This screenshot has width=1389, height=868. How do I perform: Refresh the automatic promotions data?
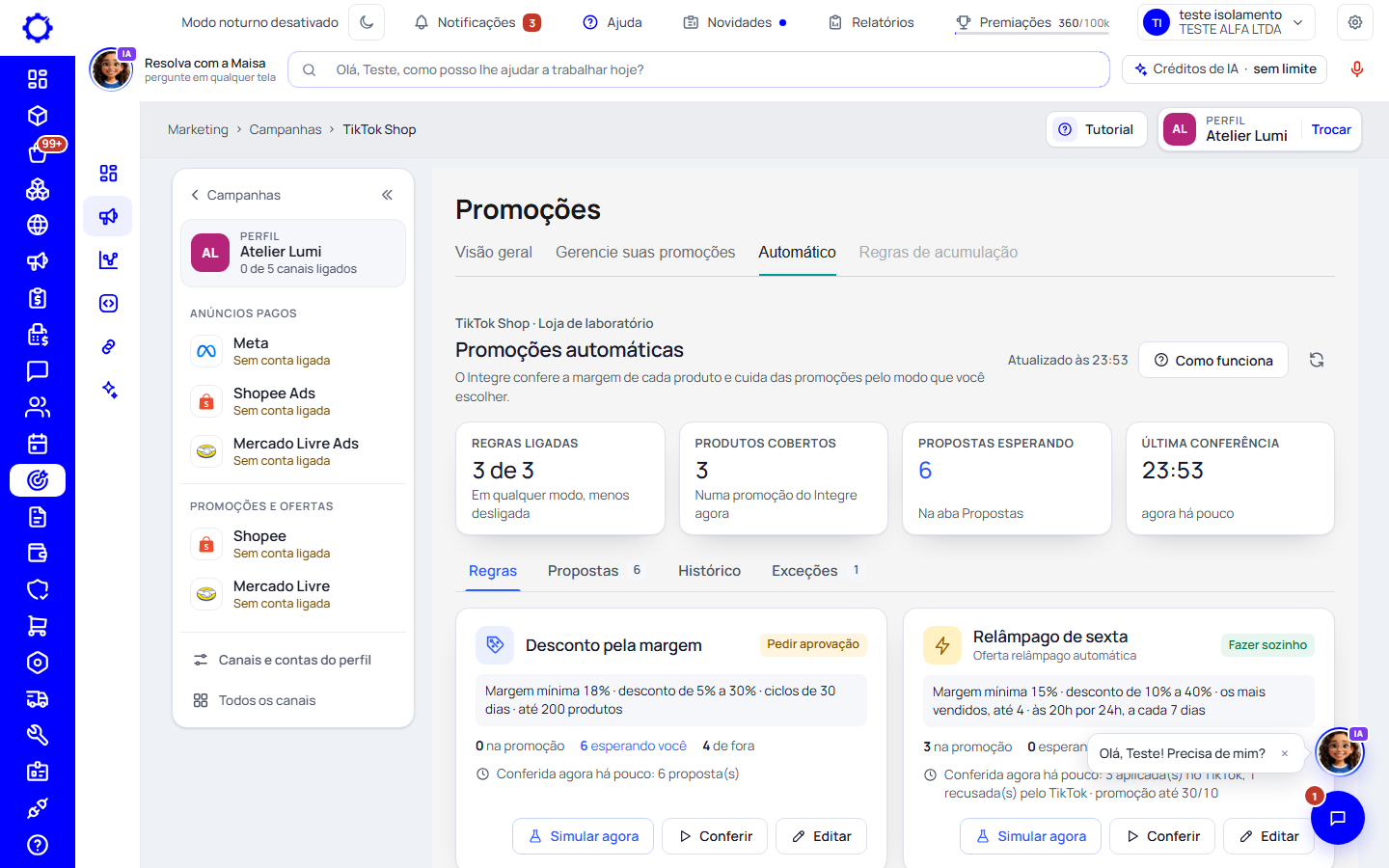coord(1317,360)
